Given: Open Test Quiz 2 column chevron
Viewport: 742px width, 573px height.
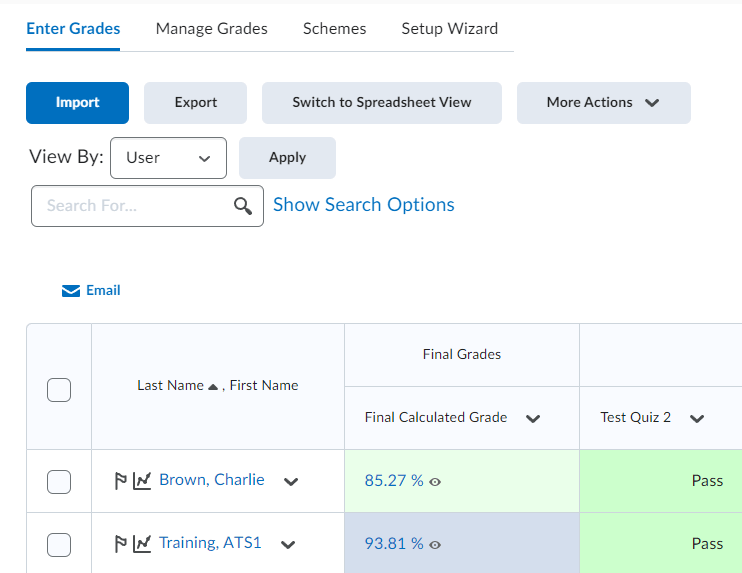Looking at the screenshot, I should click(x=697, y=418).
